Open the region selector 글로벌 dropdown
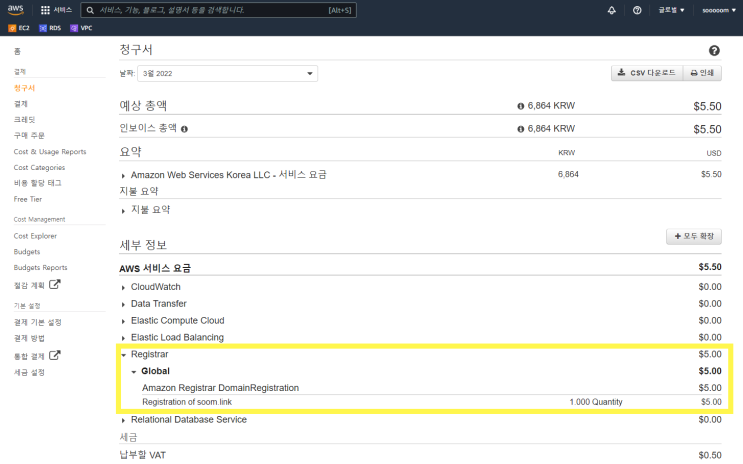The height and width of the screenshot is (464, 743). point(671,10)
